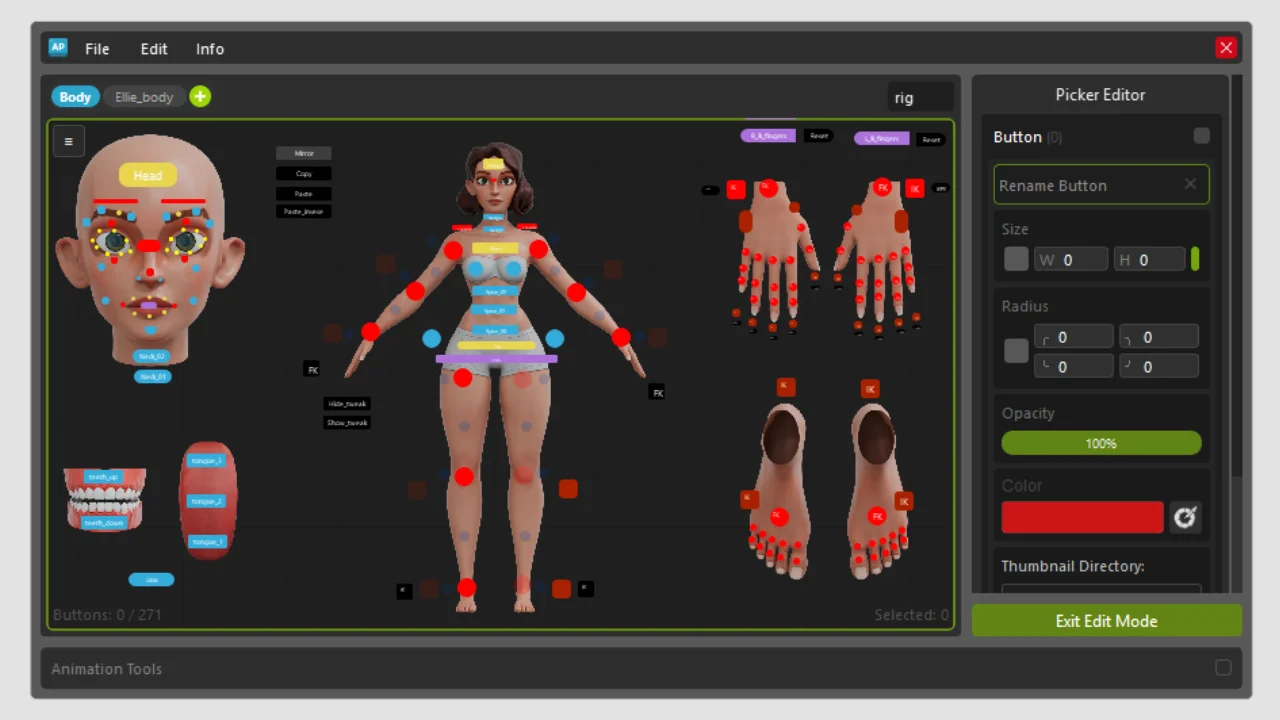This screenshot has height=720, width=1280.
Task: Enable the Animation Tools checkbox
Action: (1223, 668)
